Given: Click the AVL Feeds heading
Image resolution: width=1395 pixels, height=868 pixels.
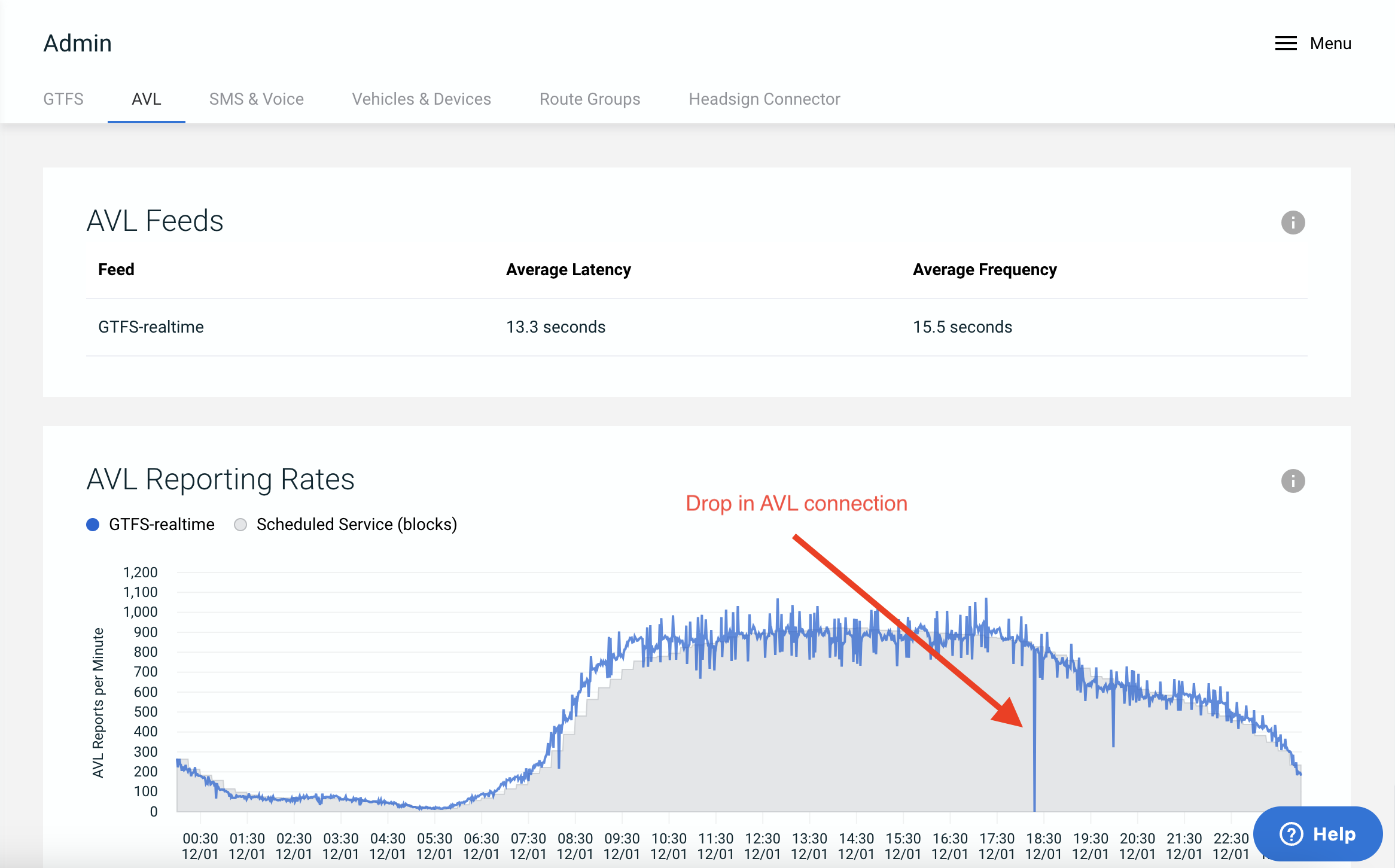Looking at the screenshot, I should tap(155, 221).
